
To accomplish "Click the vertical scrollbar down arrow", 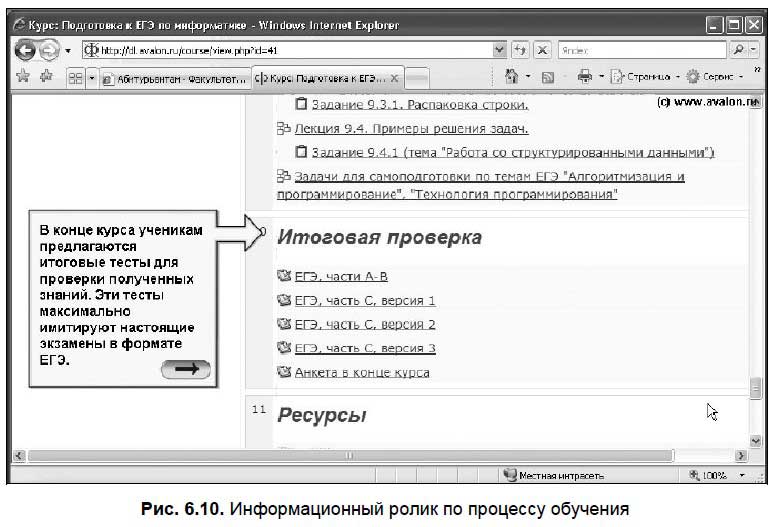I will pyautogui.click(x=755, y=440).
